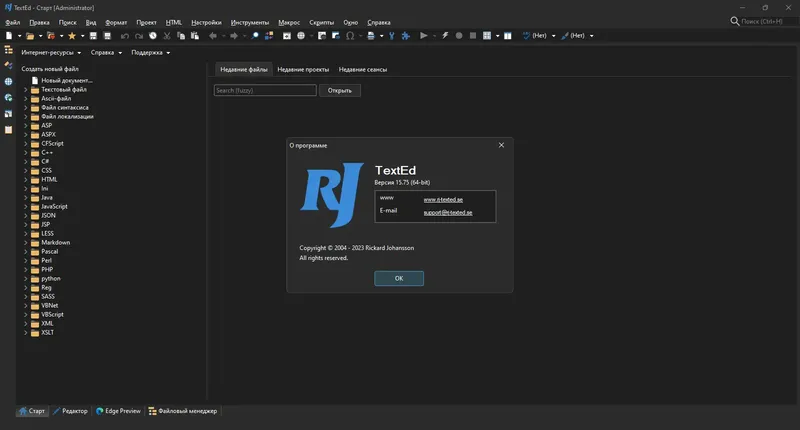Open dropdown arrow next to new file icon
This screenshot has height=430, width=800.
[19, 36]
